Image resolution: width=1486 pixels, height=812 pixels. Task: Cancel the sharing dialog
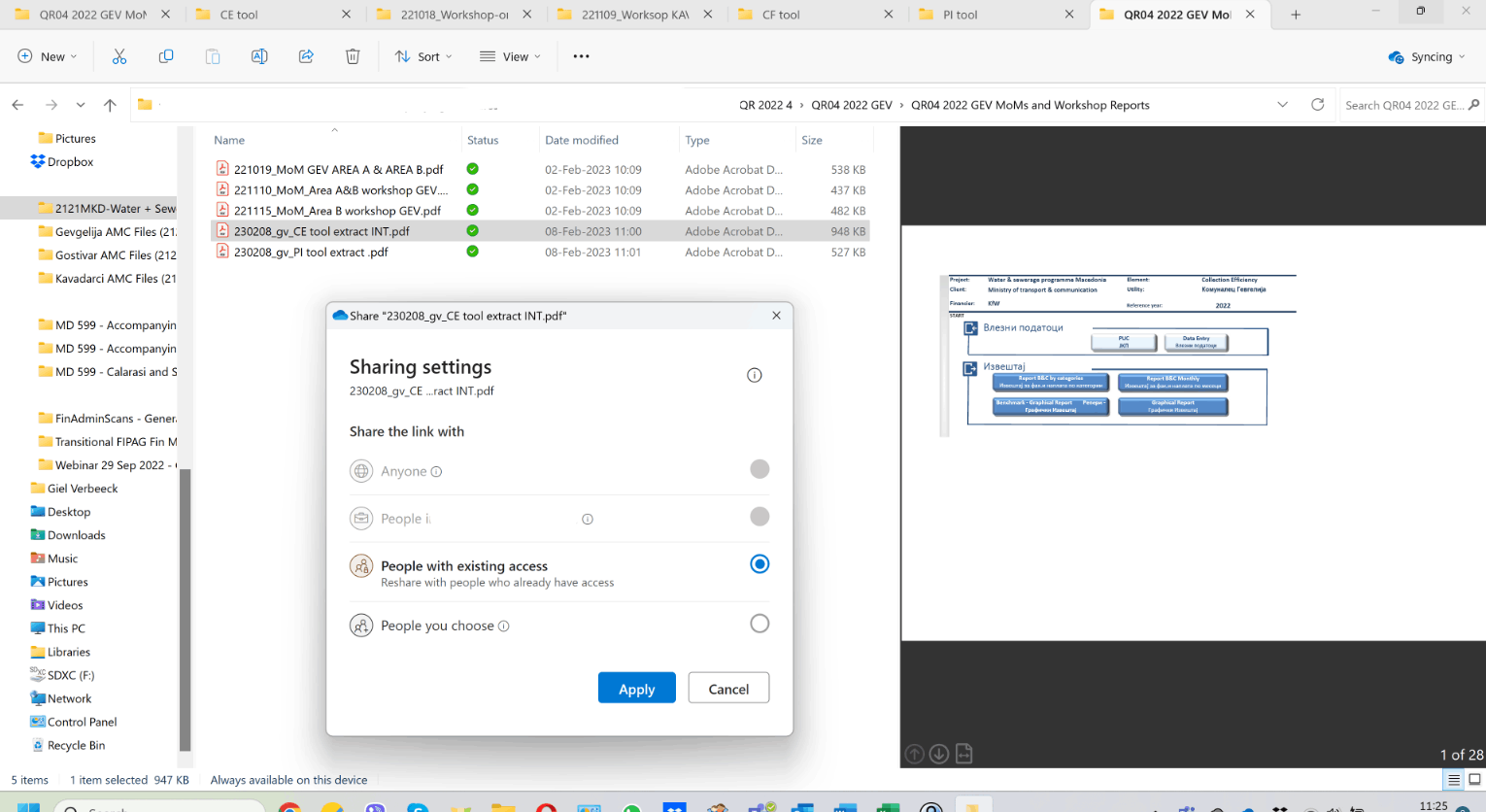coord(728,688)
